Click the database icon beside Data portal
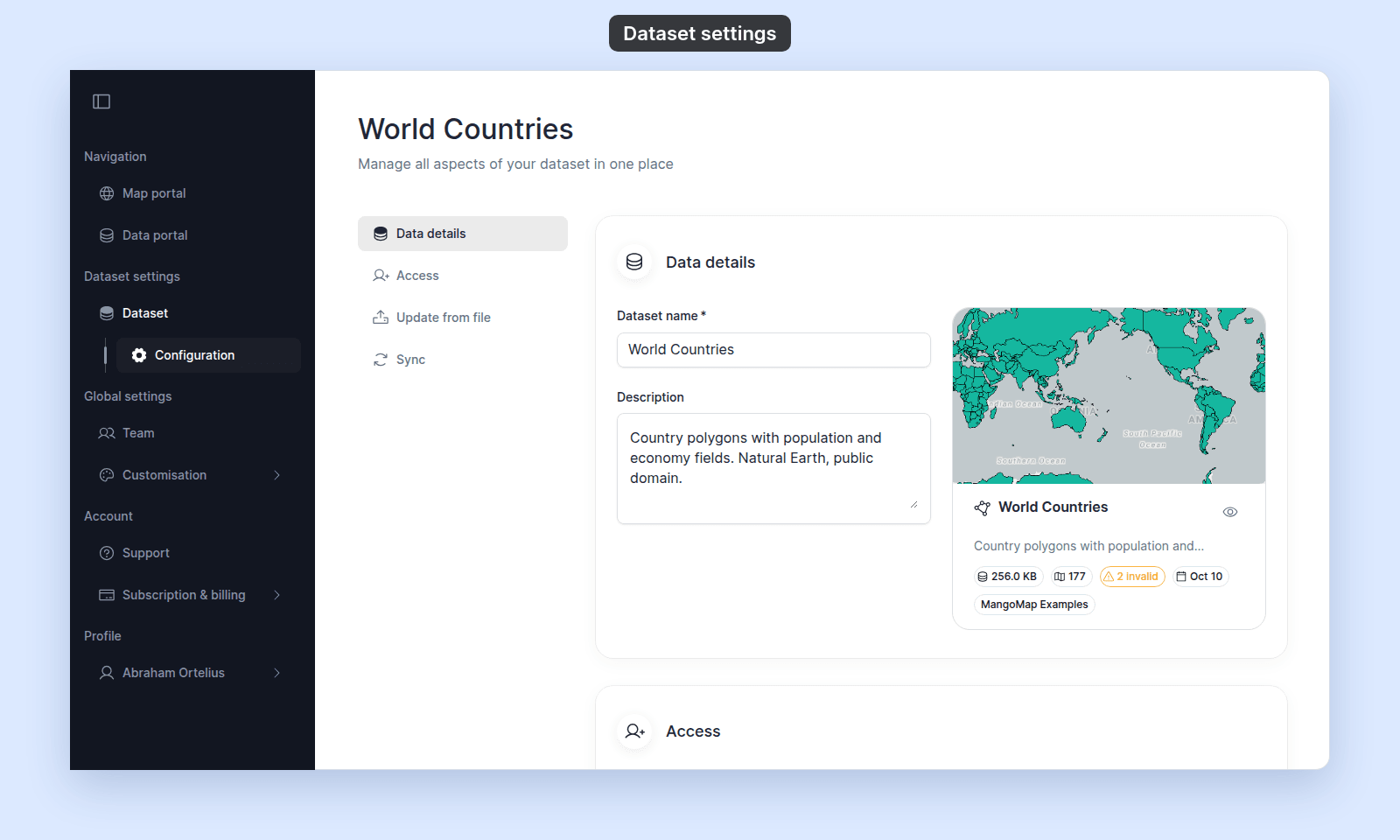 click(107, 235)
